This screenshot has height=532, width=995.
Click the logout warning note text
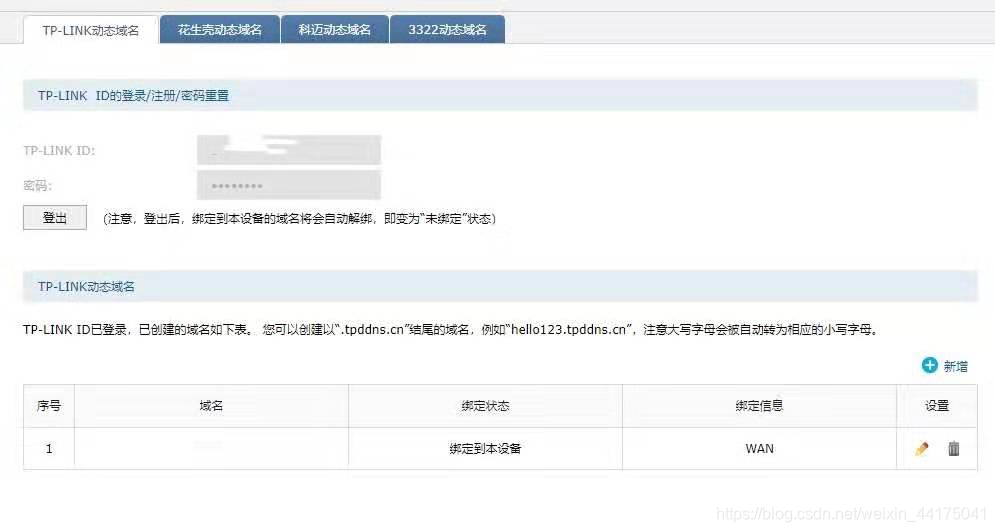tap(300, 218)
